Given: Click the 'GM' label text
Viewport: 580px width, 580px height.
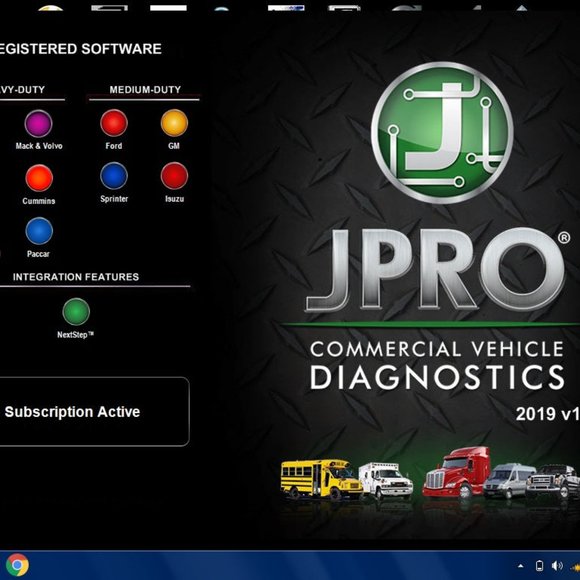Looking at the screenshot, I should click(x=174, y=146).
